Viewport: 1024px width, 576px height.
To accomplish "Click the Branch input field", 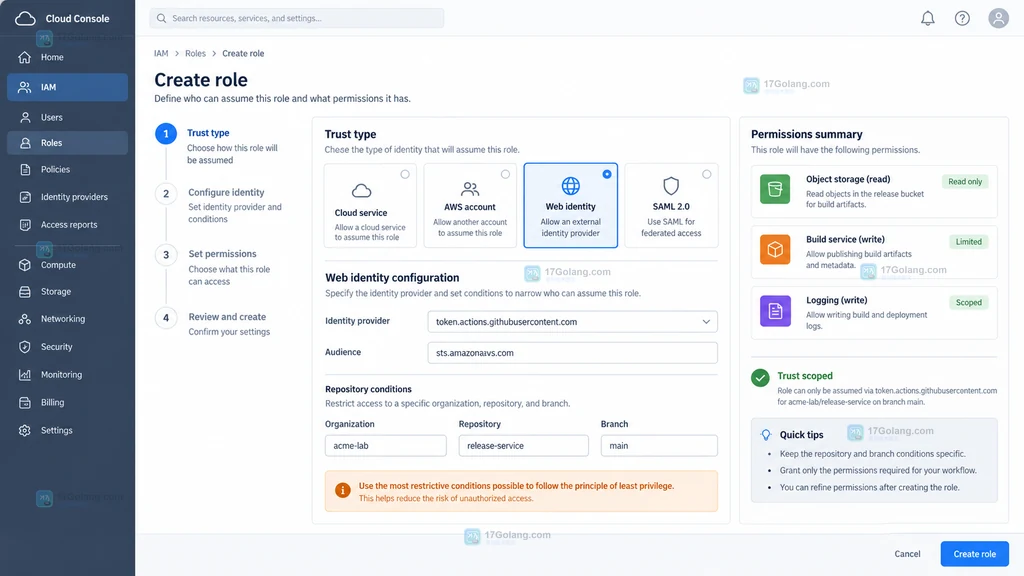I will click(x=659, y=445).
